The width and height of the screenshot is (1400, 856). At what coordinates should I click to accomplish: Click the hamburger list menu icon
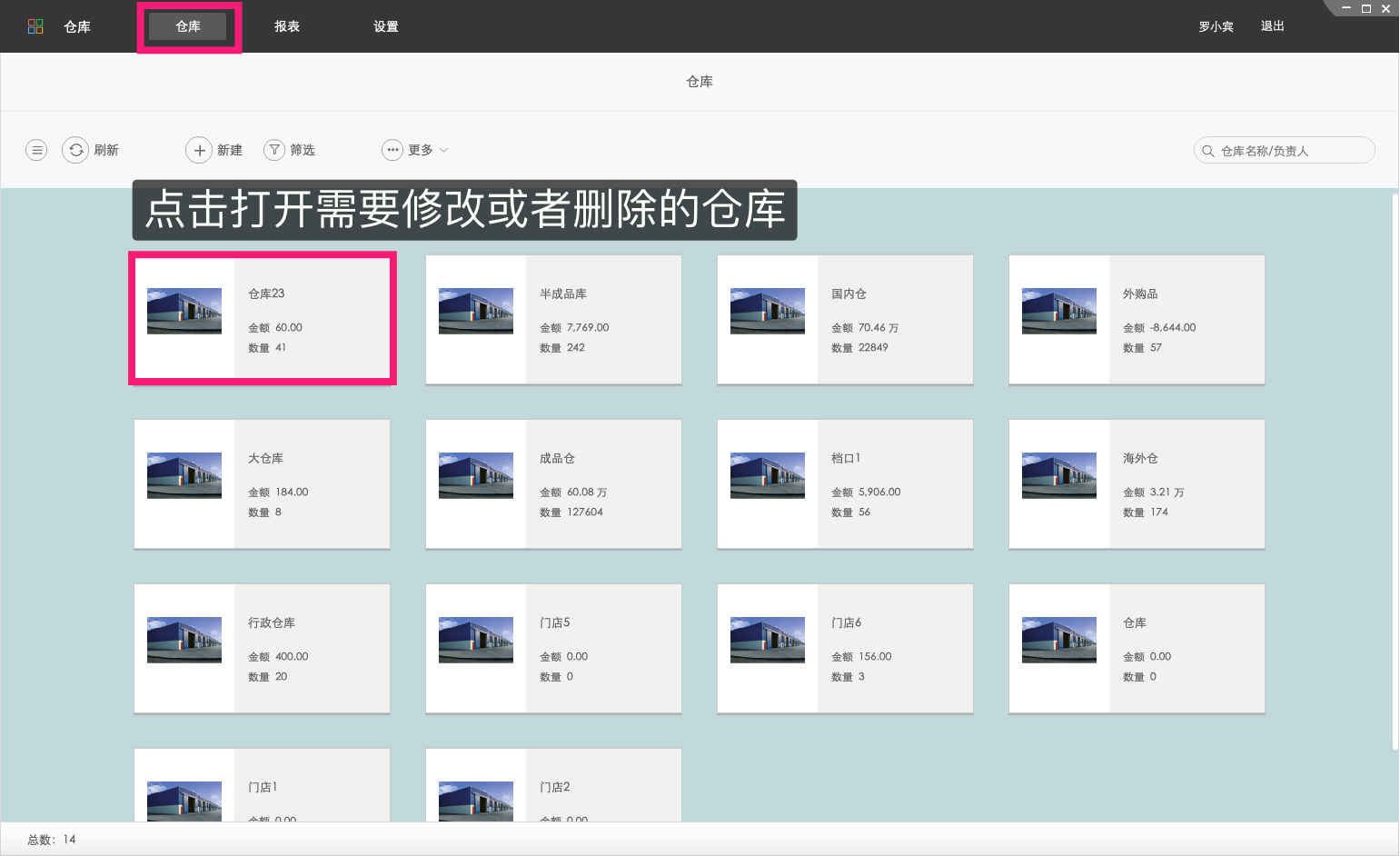pyautogui.click(x=36, y=150)
